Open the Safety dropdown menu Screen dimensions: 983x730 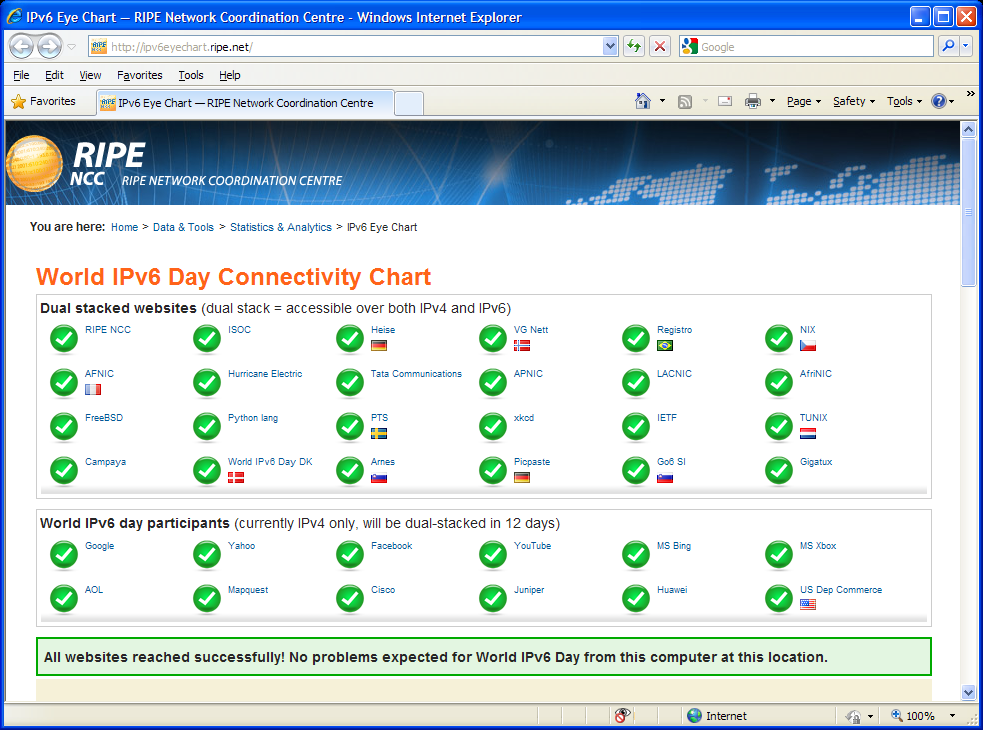pos(854,101)
